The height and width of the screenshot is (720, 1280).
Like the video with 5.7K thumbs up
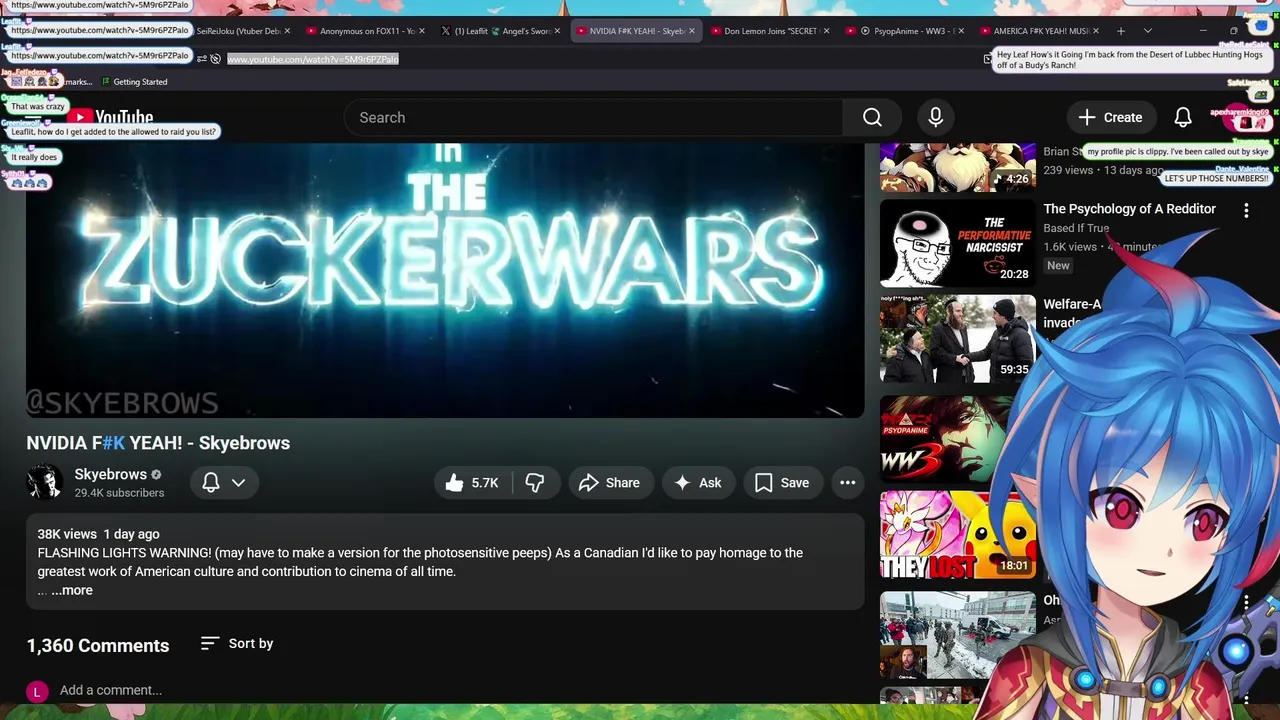472,483
